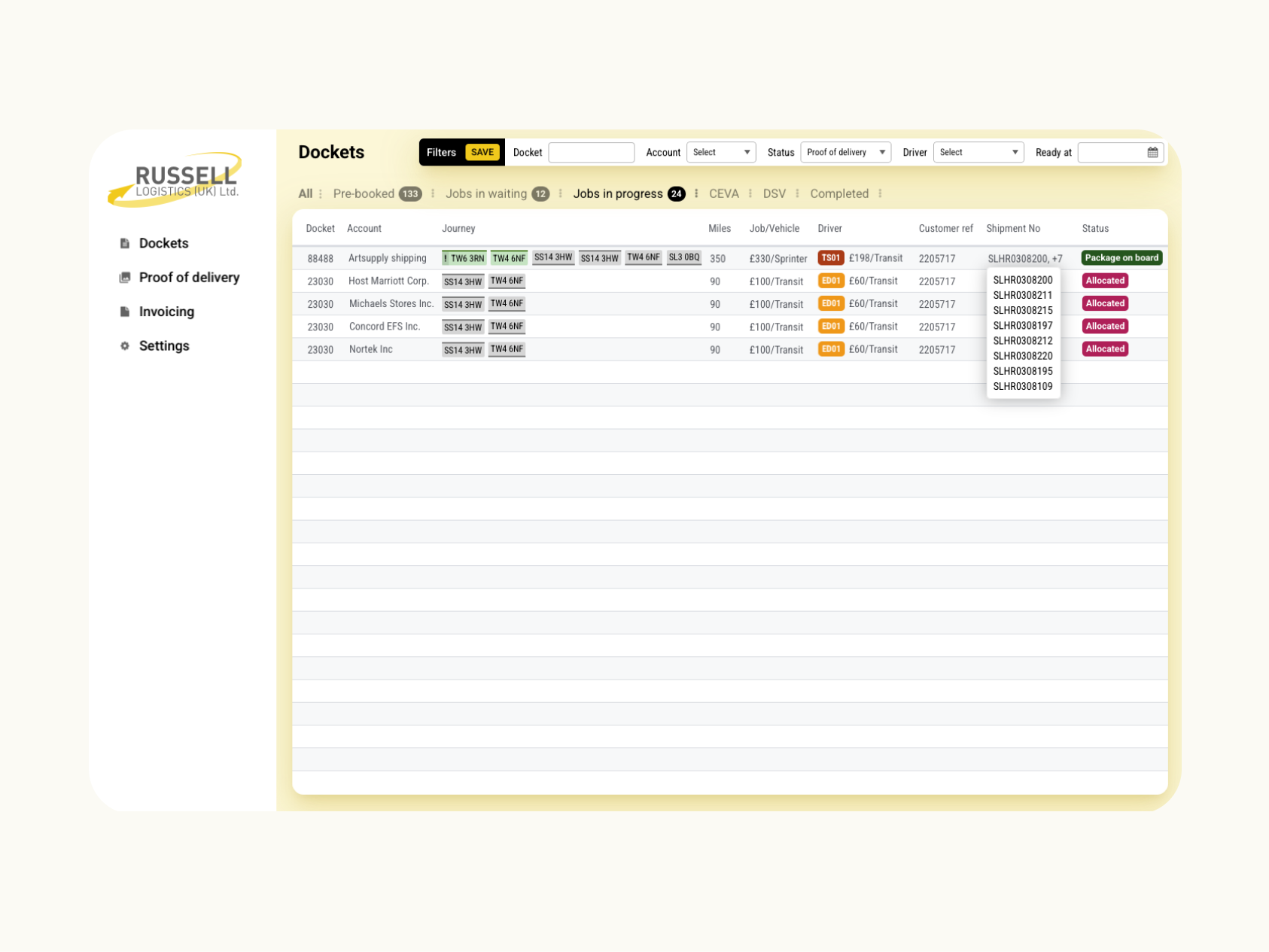
Task: Click ED01 badge in Nortek Inc row
Action: click(831, 349)
